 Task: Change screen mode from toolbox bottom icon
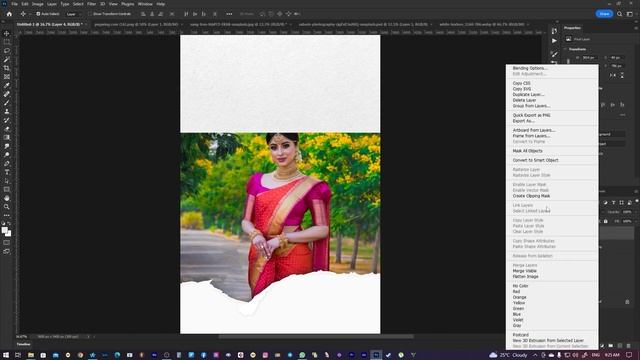point(7,251)
